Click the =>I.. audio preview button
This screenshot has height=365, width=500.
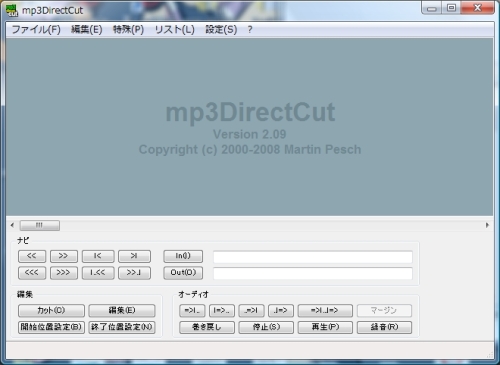tap(192, 310)
